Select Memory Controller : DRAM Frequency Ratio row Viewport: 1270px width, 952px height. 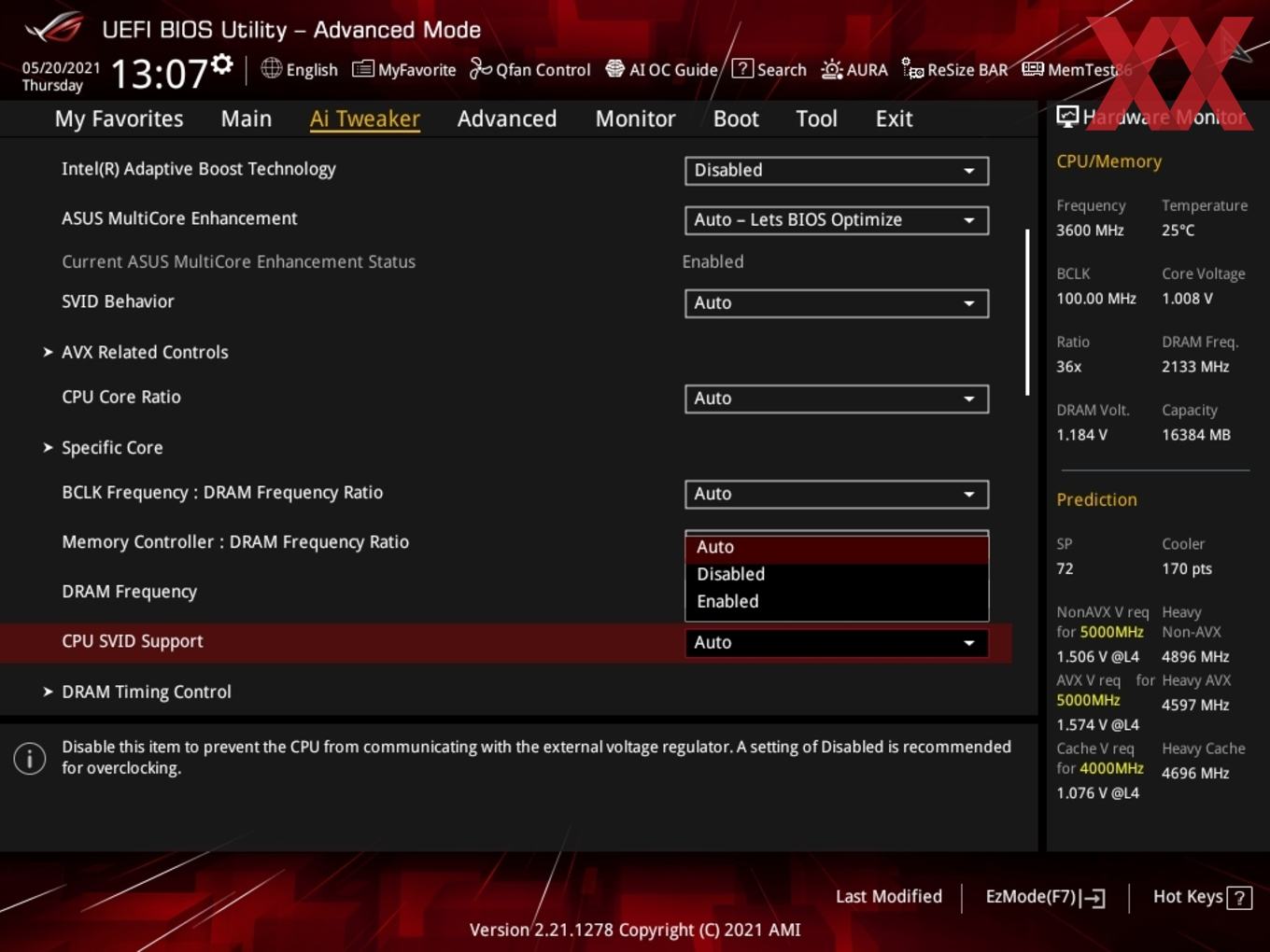click(235, 542)
